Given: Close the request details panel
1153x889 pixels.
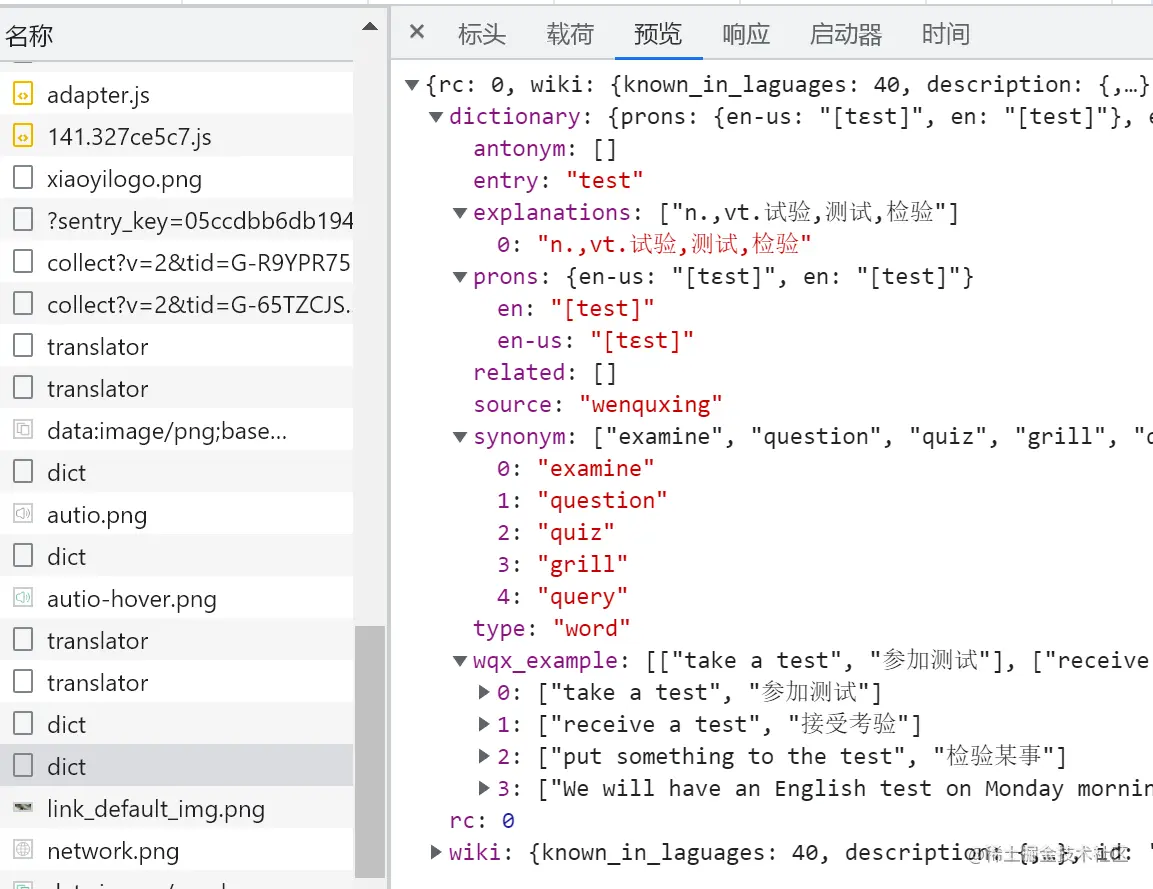Looking at the screenshot, I should [x=417, y=32].
